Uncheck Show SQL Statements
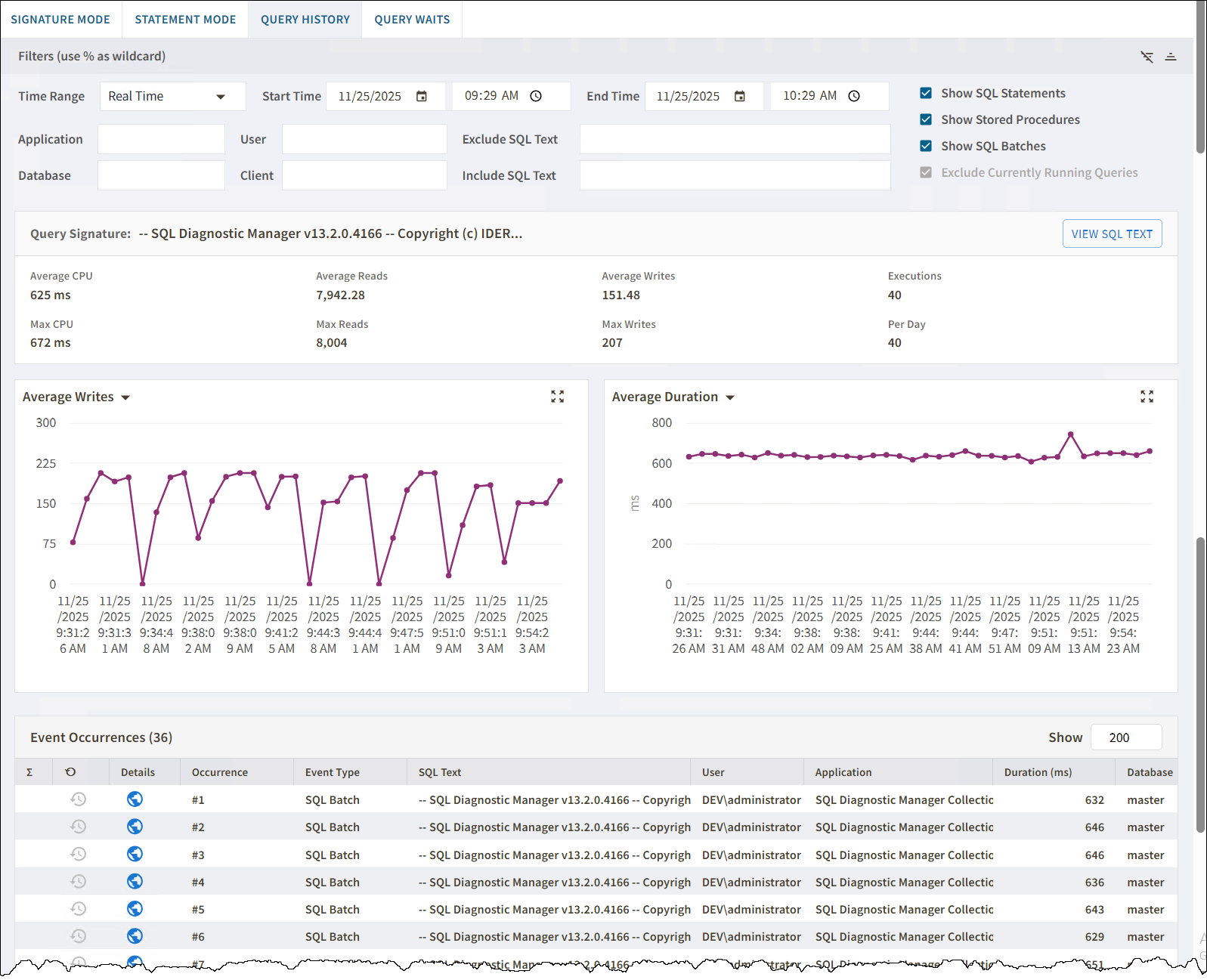This screenshot has height=980, width=1207. 926,93
